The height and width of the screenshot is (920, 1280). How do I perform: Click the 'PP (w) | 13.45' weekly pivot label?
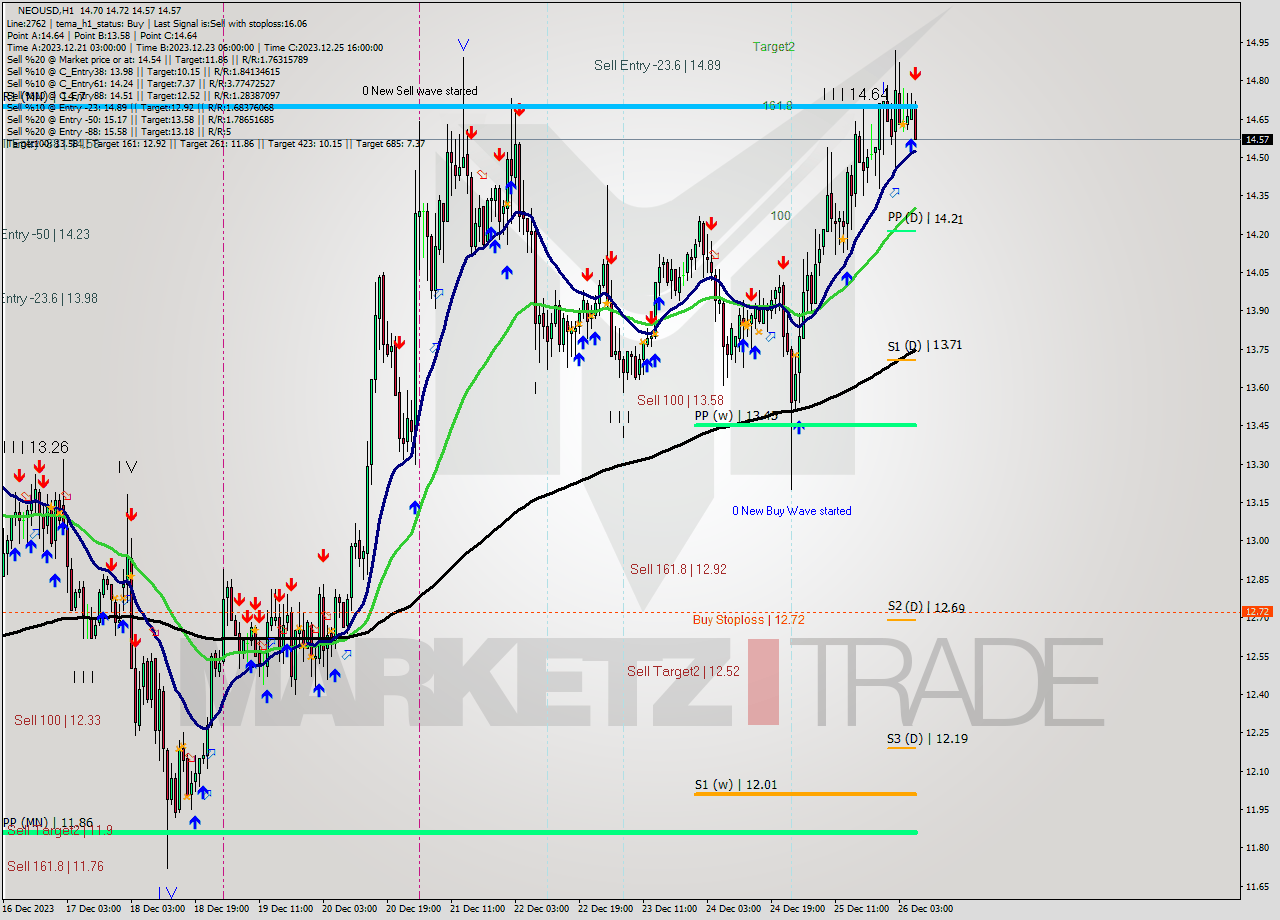click(736, 415)
